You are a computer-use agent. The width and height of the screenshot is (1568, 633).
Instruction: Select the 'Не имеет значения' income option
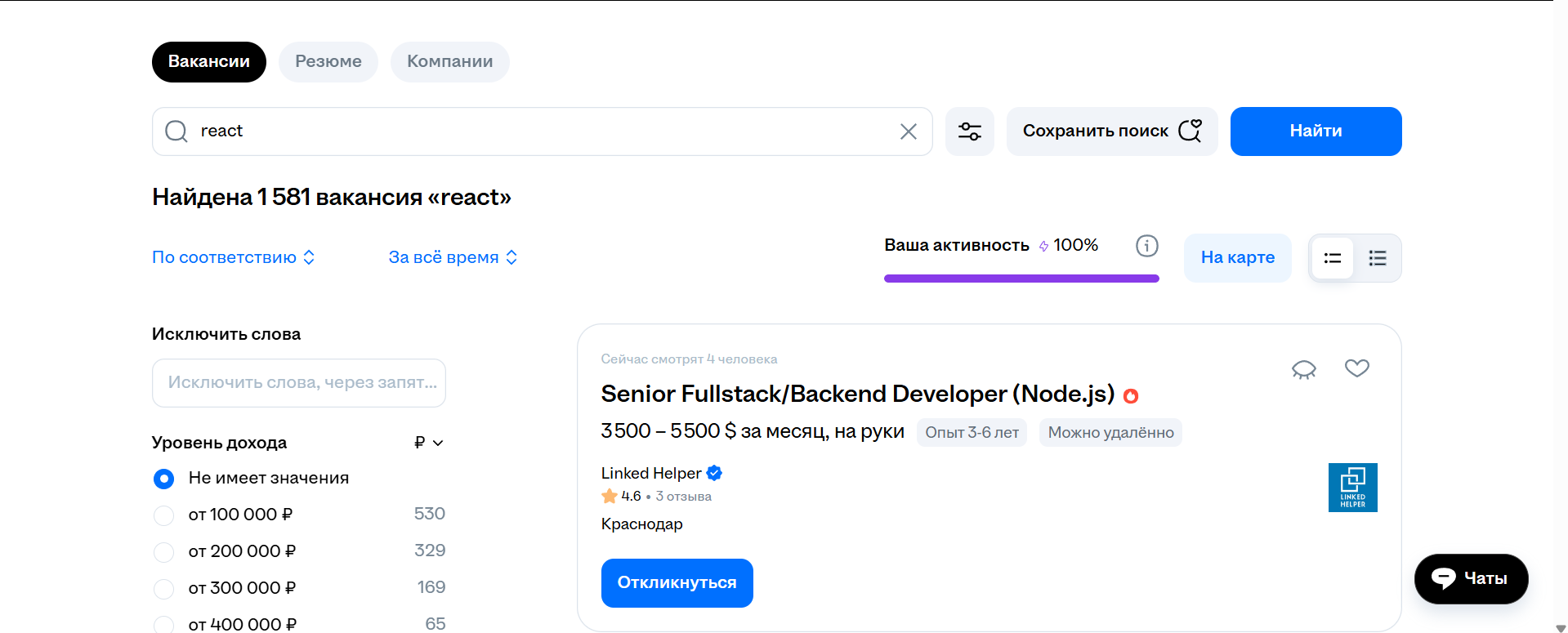point(164,479)
